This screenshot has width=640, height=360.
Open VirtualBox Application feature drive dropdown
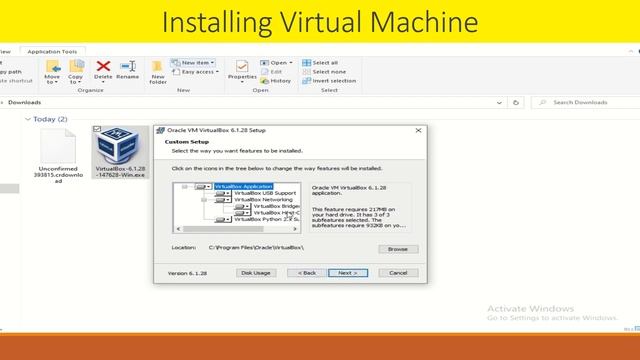coord(203,187)
